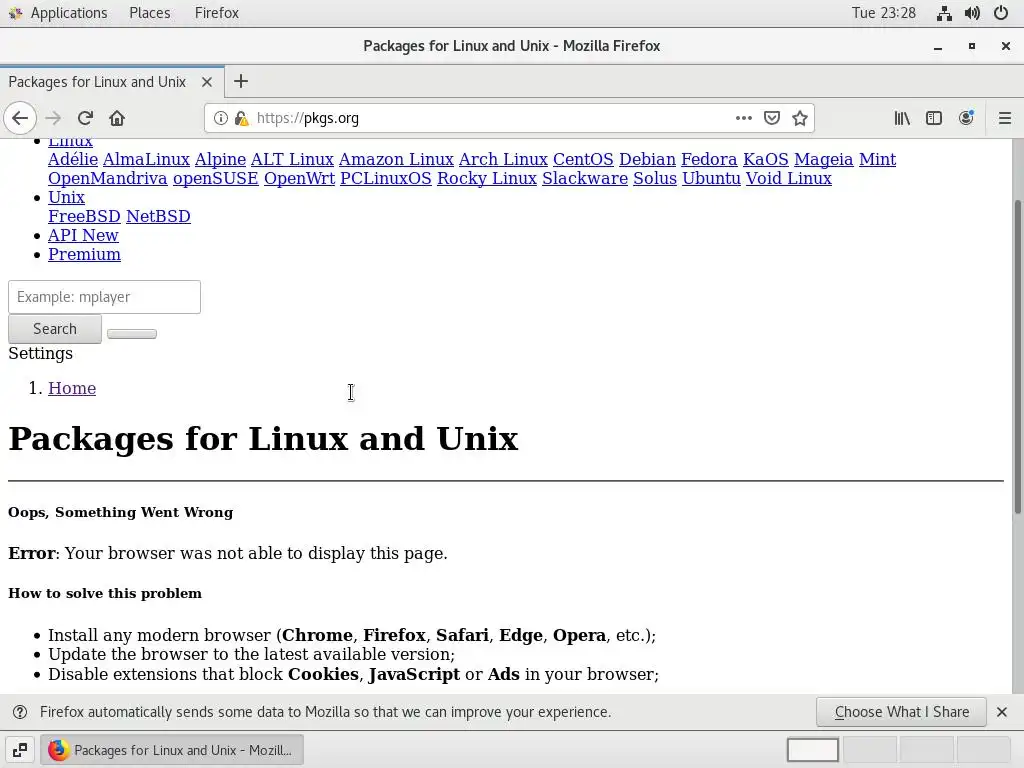Open the Unix link
The image size is (1024, 768).
click(x=66, y=197)
